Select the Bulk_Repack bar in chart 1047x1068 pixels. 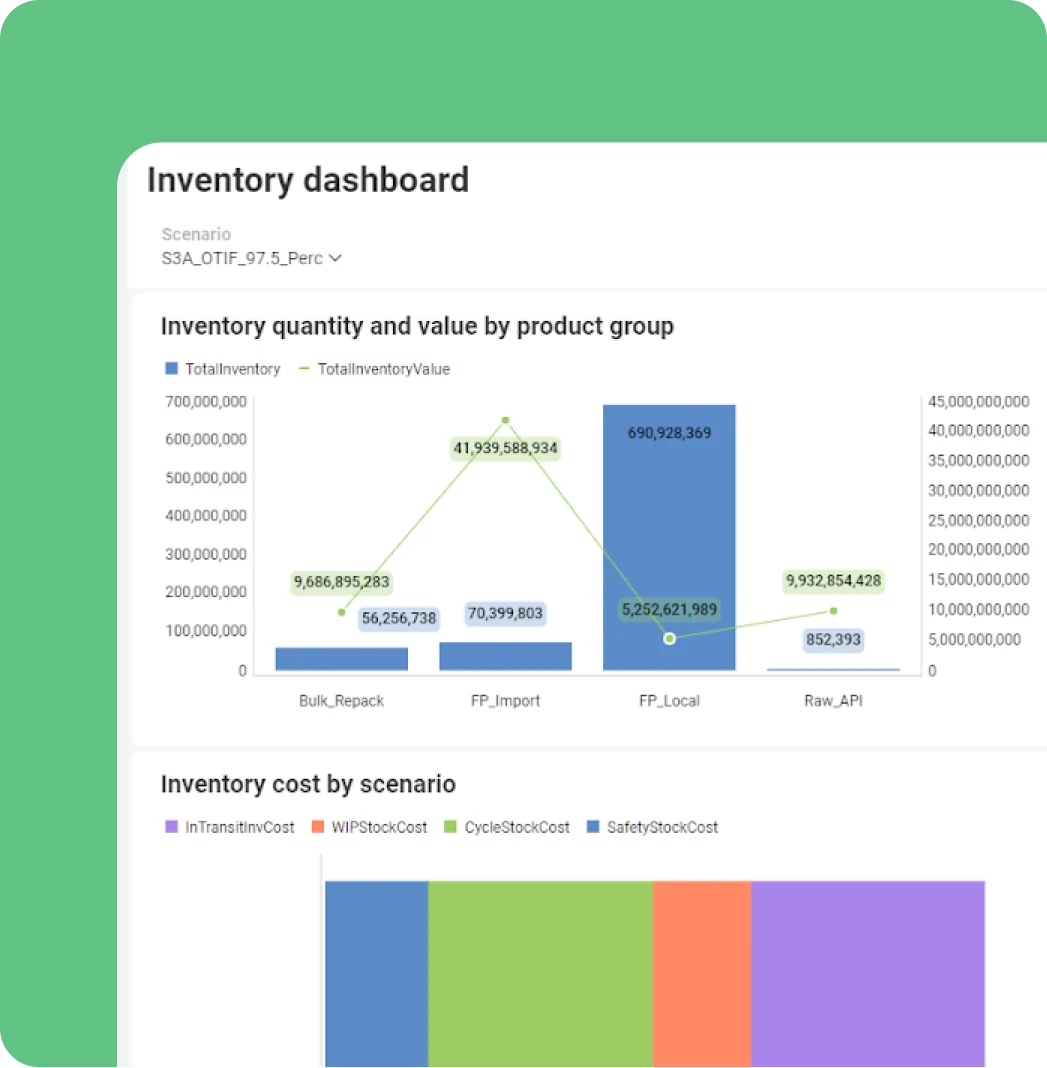click(341, 659)
